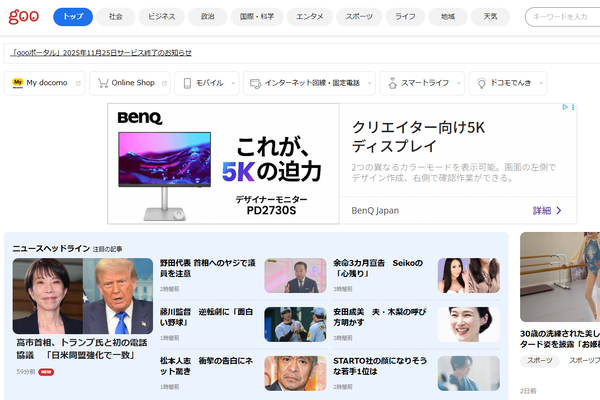Go to the 国際・科学 tab

pos(257,17)
